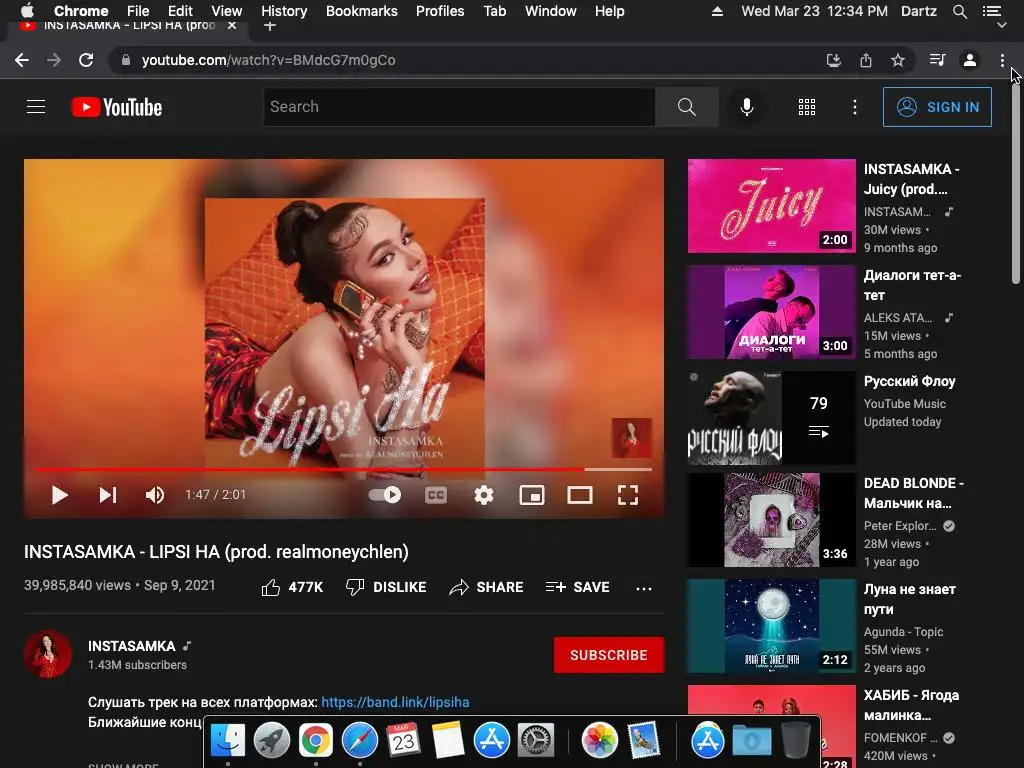Screen dimensions: 1024x768
Task: Go to YouTube home via logo
Action: [x=117, y=107]
